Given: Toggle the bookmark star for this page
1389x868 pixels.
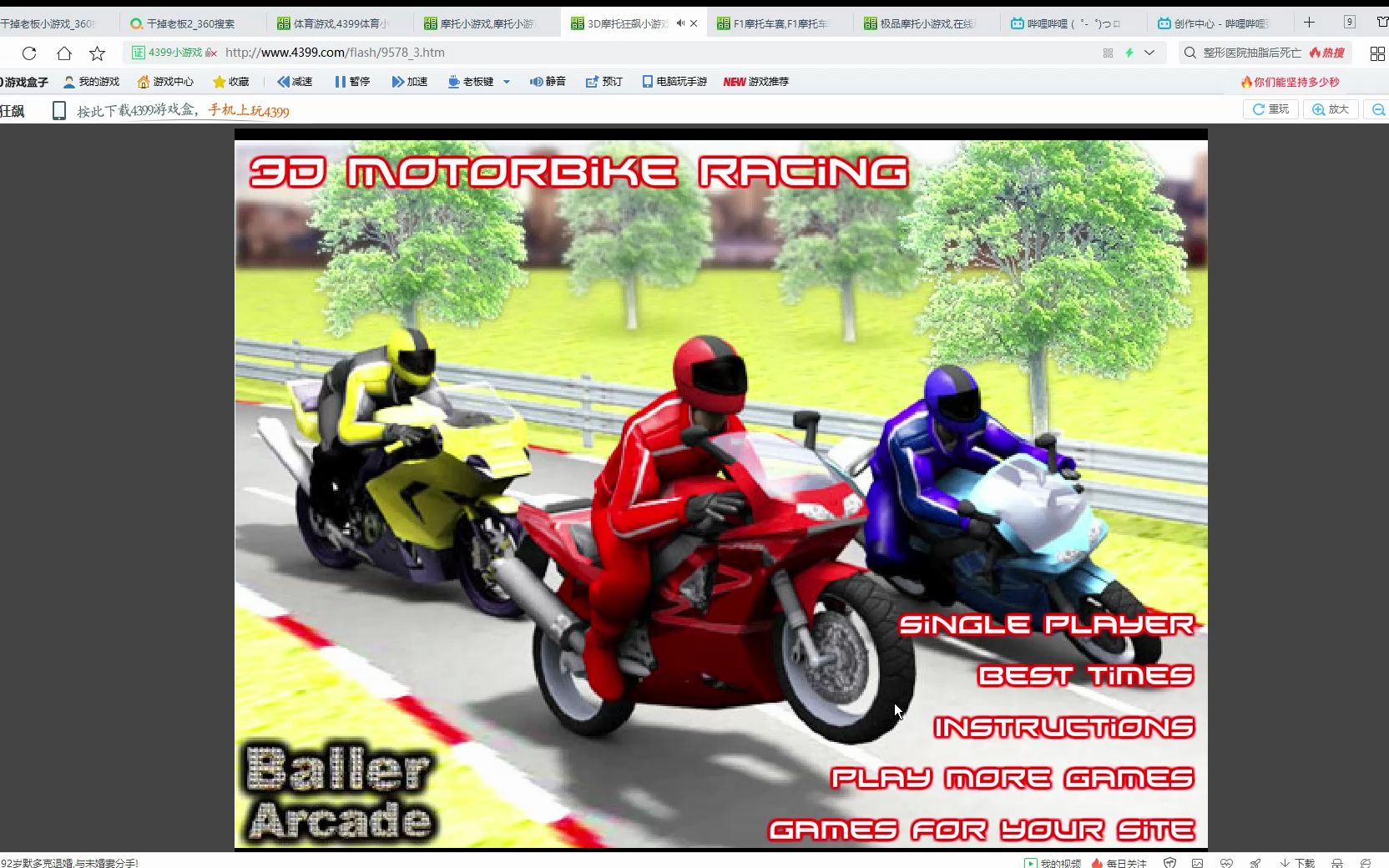Looking at the screenshot, I should point(98,53).
